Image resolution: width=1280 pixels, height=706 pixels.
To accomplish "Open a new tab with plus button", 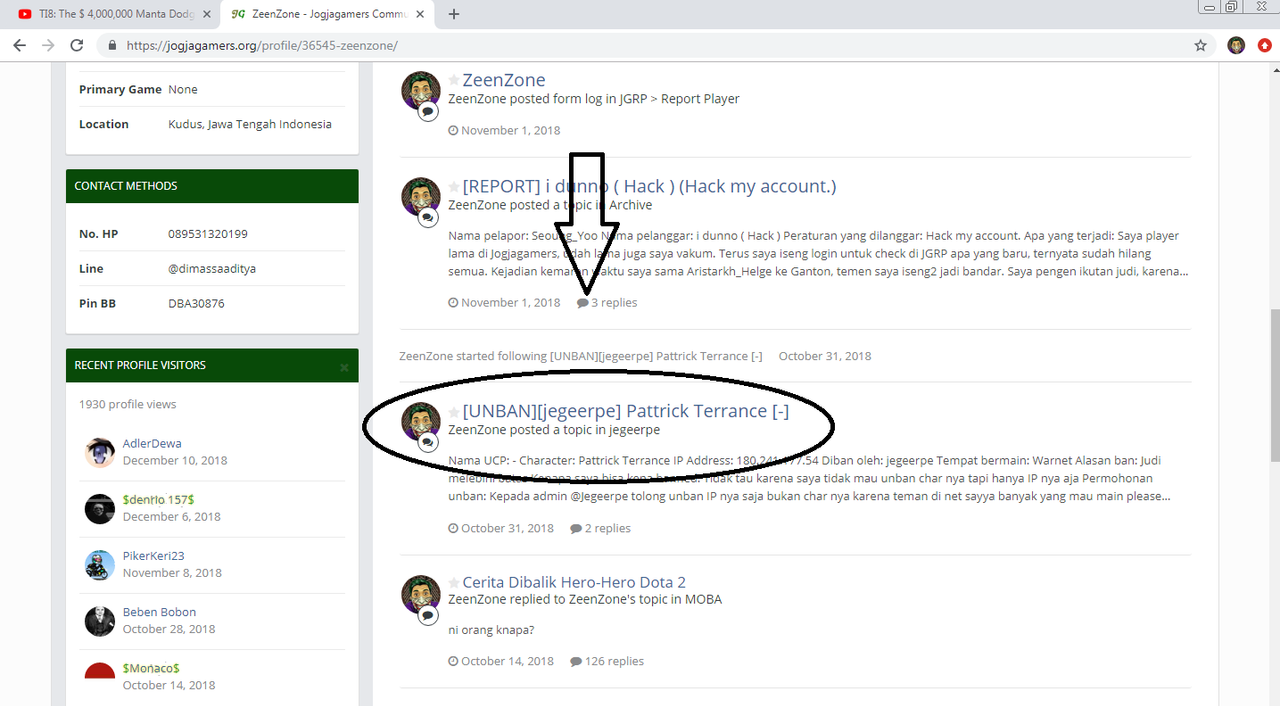I will pyautogui.click(x=454, y=14).
